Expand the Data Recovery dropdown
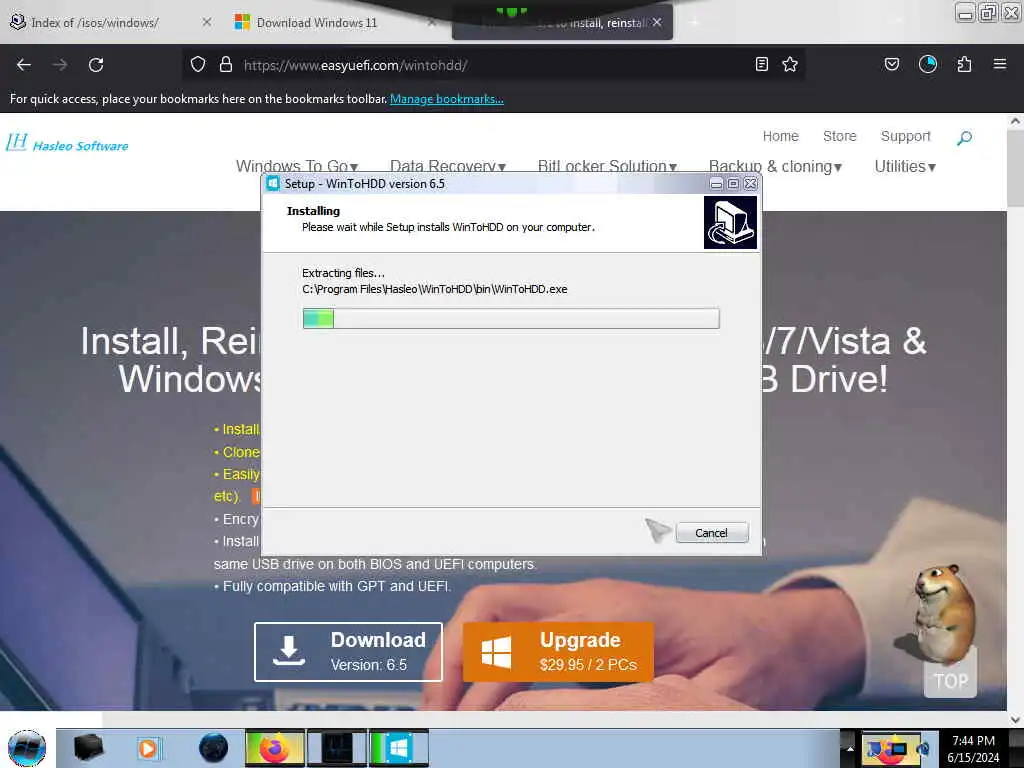 click(448, 167)
